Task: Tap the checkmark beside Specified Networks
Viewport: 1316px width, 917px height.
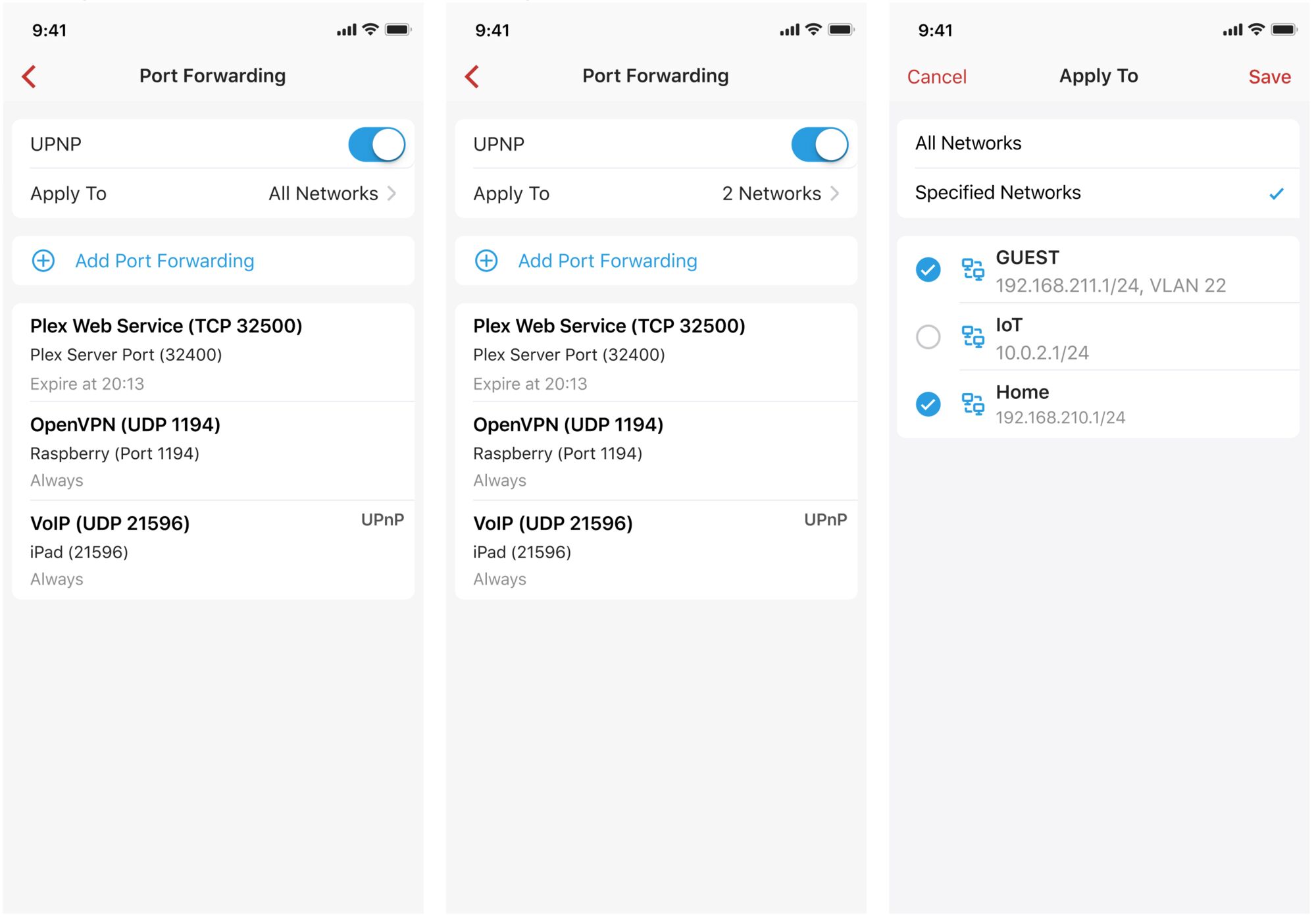Action: [1276, 194]
